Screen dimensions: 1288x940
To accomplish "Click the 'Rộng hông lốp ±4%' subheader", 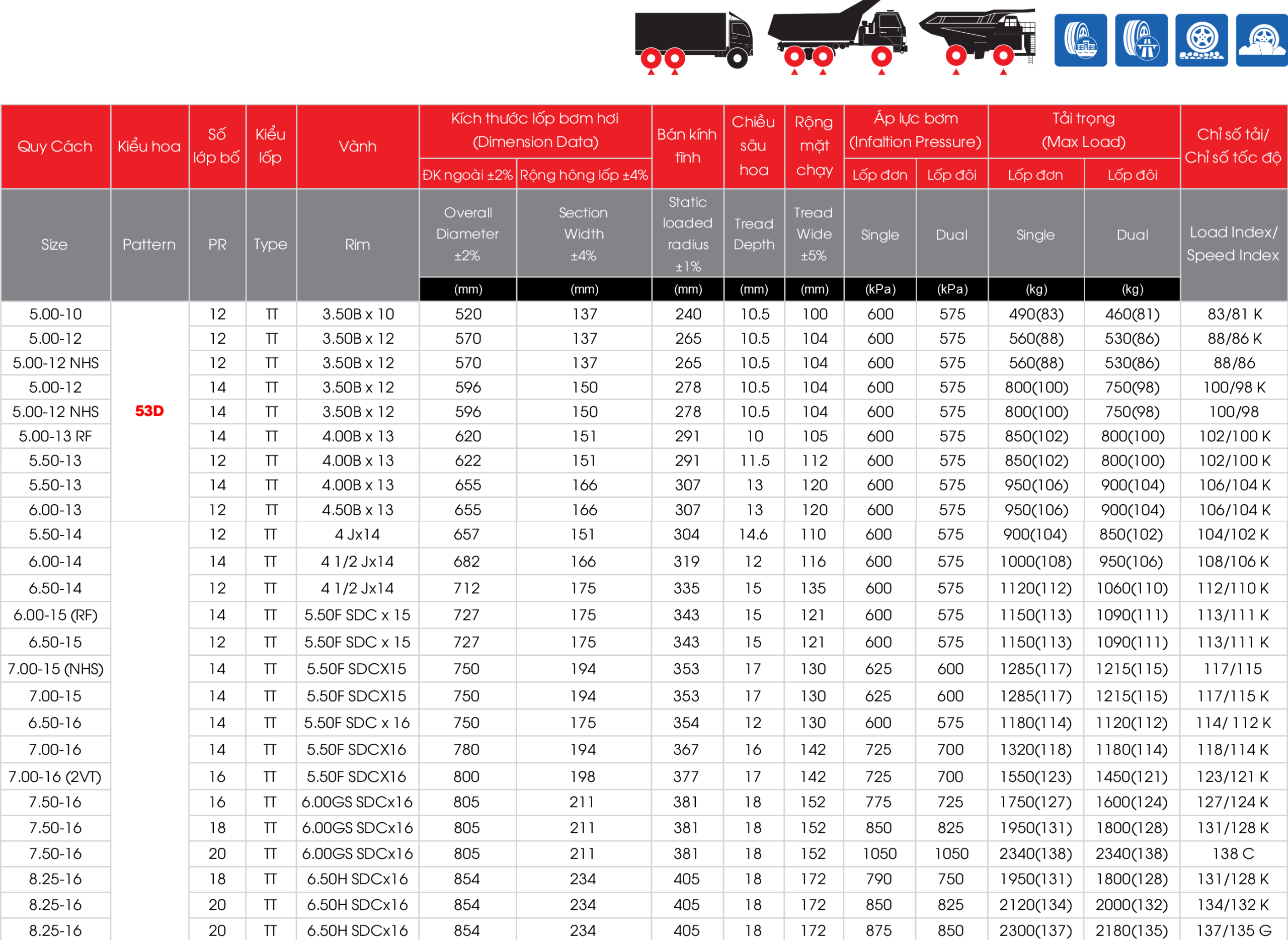I will (584, 174).
